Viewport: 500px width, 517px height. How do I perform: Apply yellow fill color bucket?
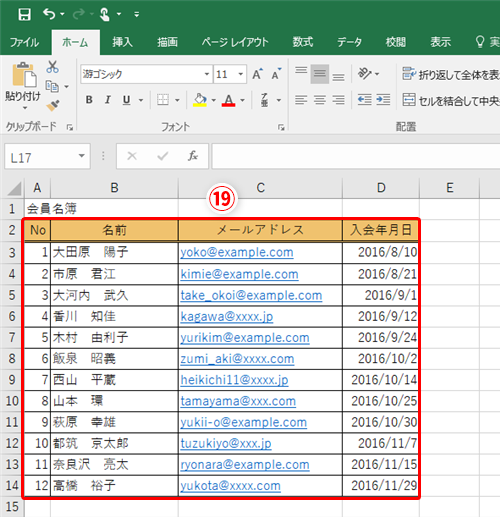click(x=200, y=100)
